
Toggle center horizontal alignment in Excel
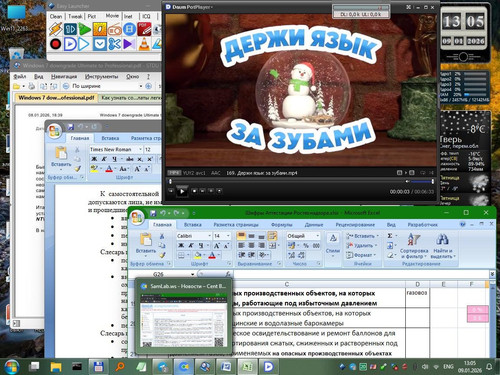(x=252, y=246)
